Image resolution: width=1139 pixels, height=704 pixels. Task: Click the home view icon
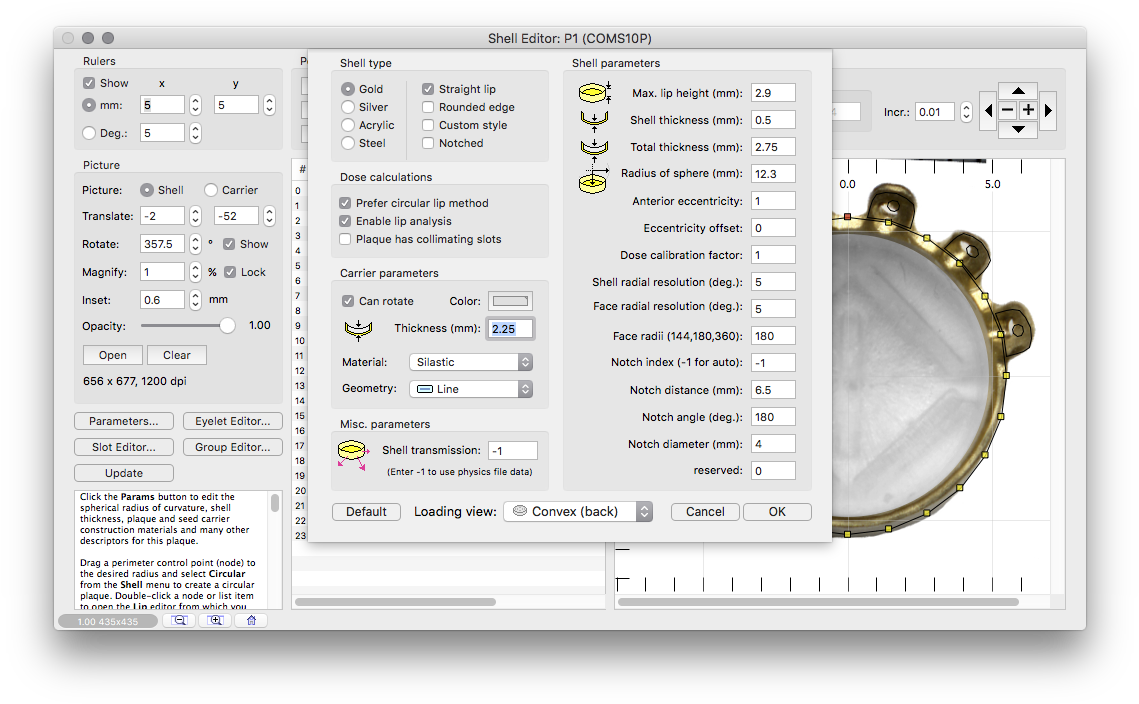pos(251,620)
